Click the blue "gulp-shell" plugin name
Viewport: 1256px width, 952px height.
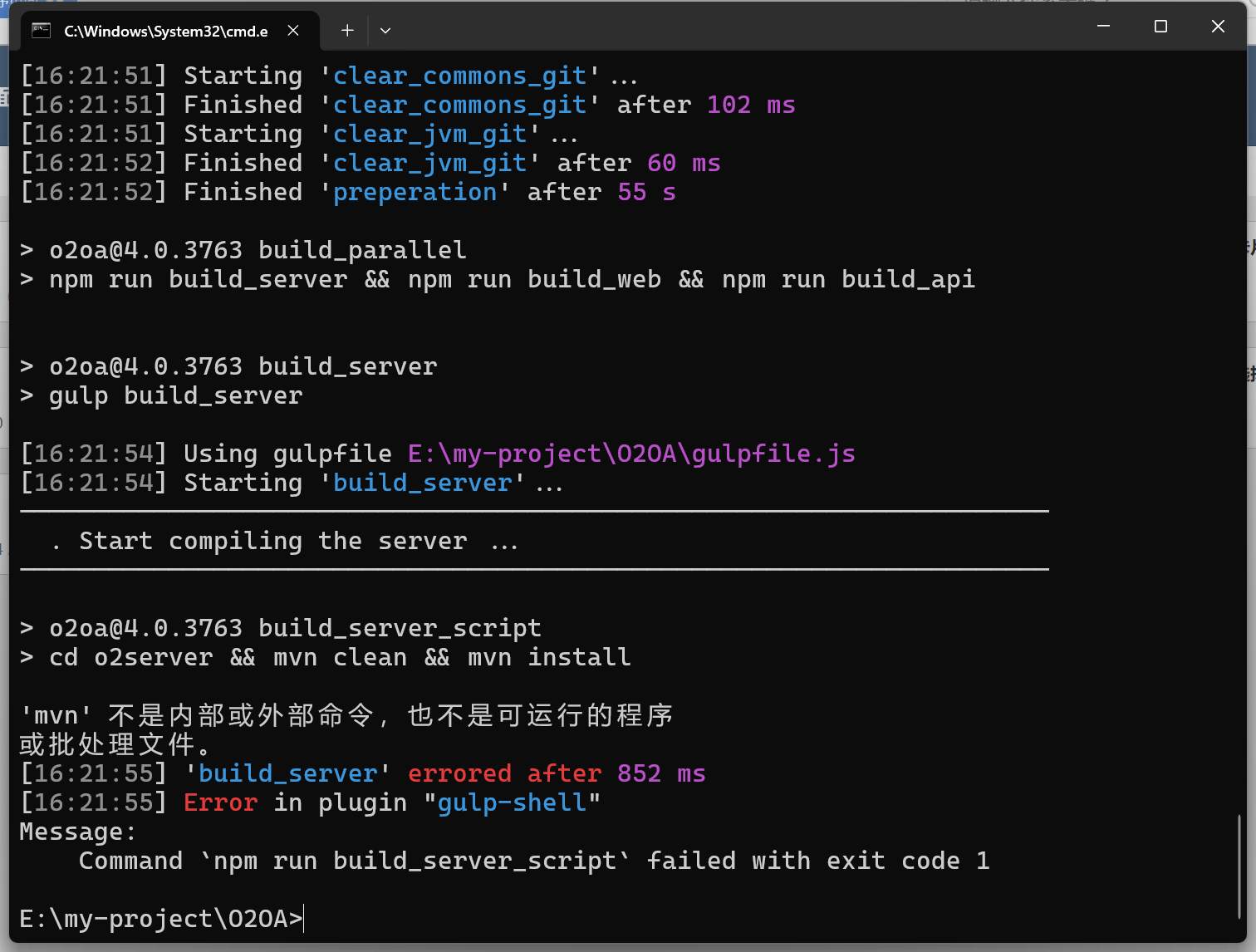pos(512,802)
